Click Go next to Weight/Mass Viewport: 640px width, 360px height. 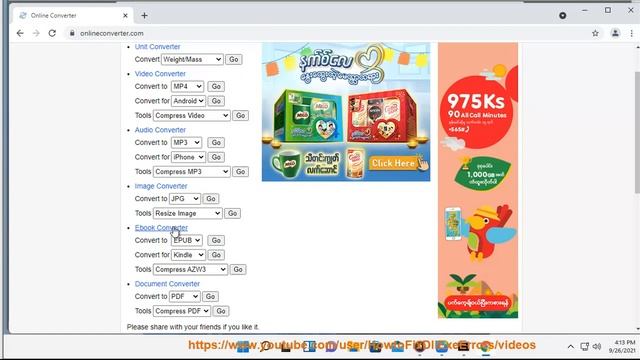point(233,59)
